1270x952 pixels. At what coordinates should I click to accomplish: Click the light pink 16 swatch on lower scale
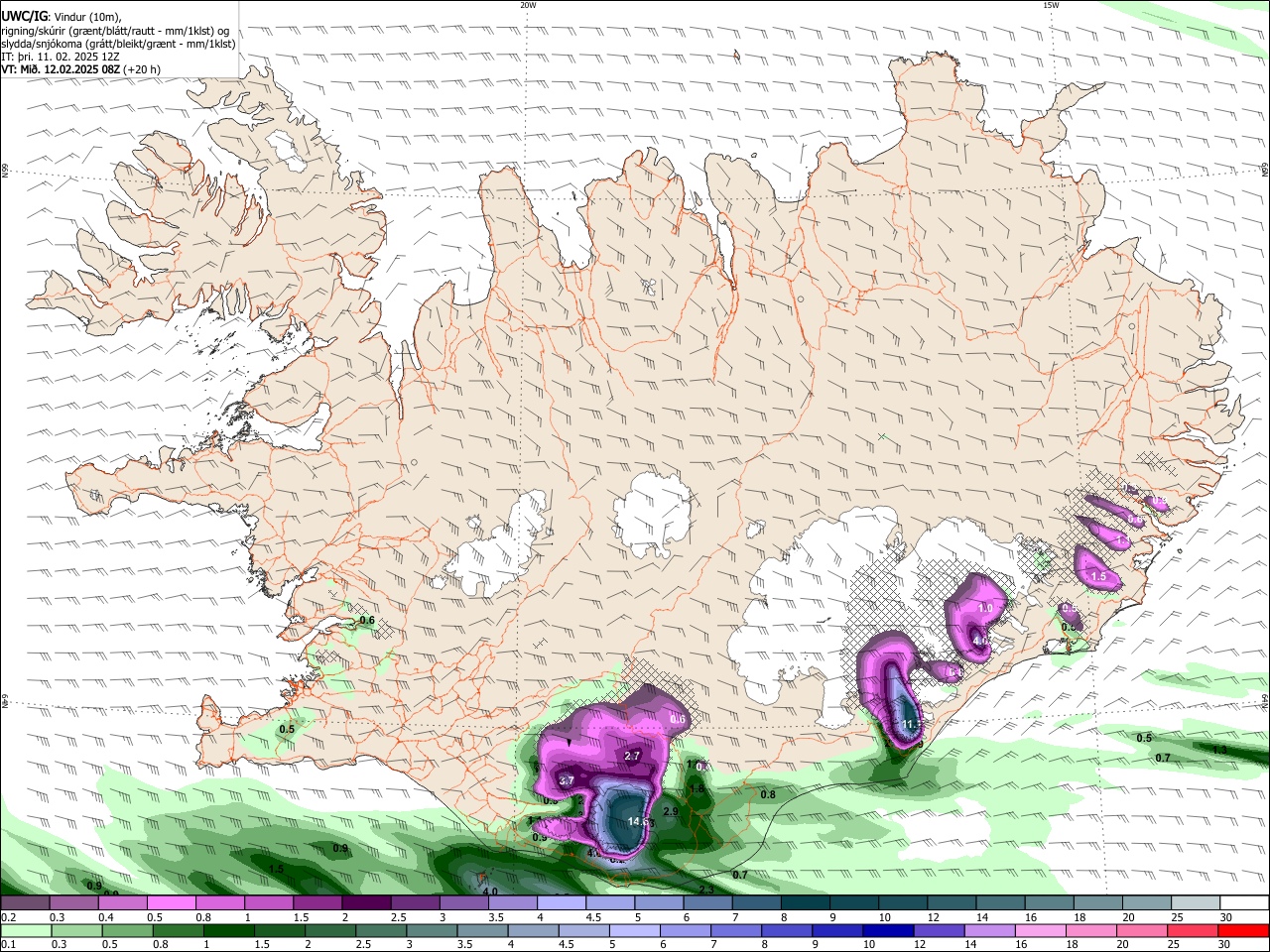pyautogui.click(x=1041, y=930)
